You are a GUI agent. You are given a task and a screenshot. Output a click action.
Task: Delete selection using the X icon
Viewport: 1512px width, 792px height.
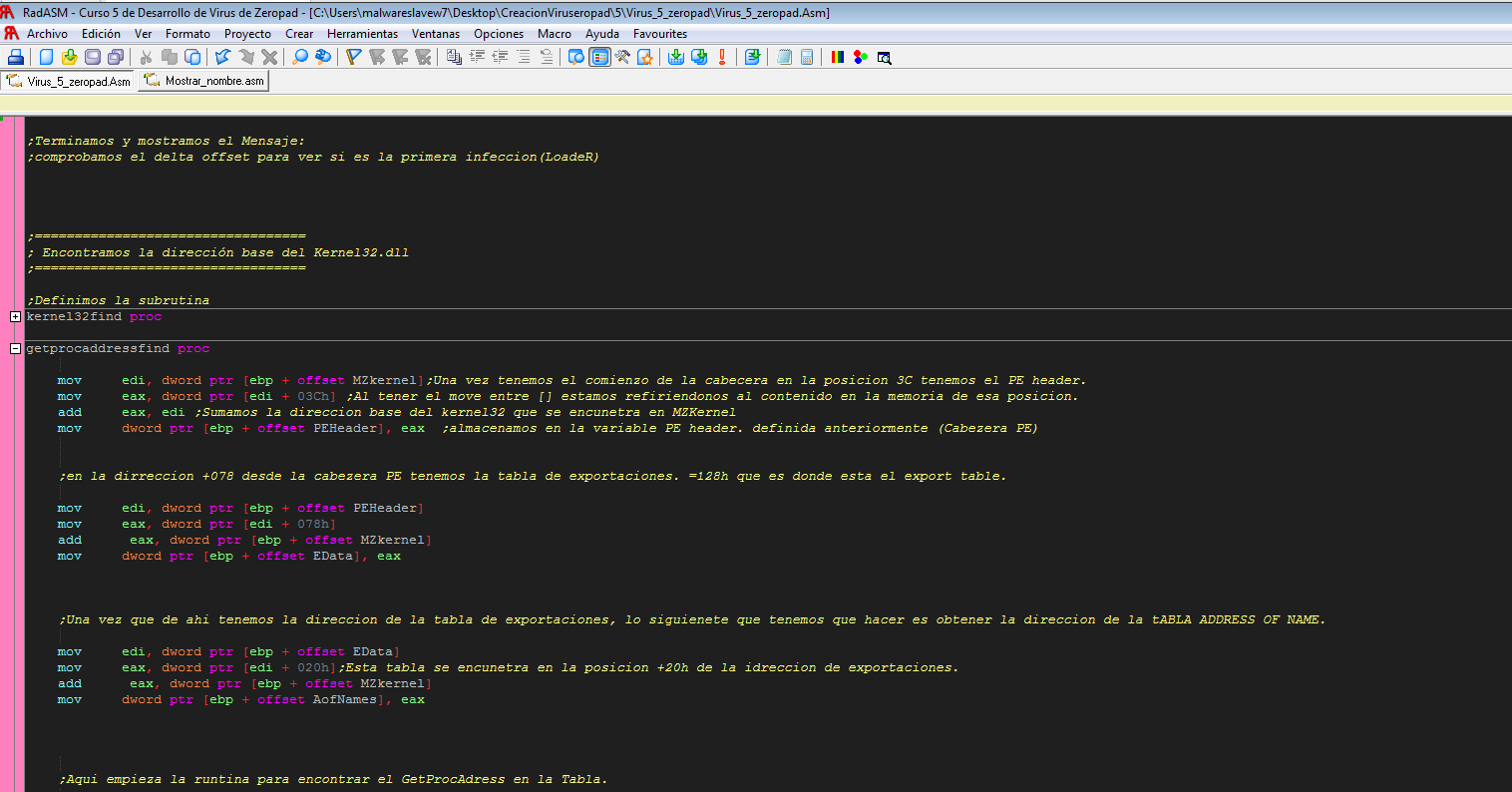click(x=269, y=57)
